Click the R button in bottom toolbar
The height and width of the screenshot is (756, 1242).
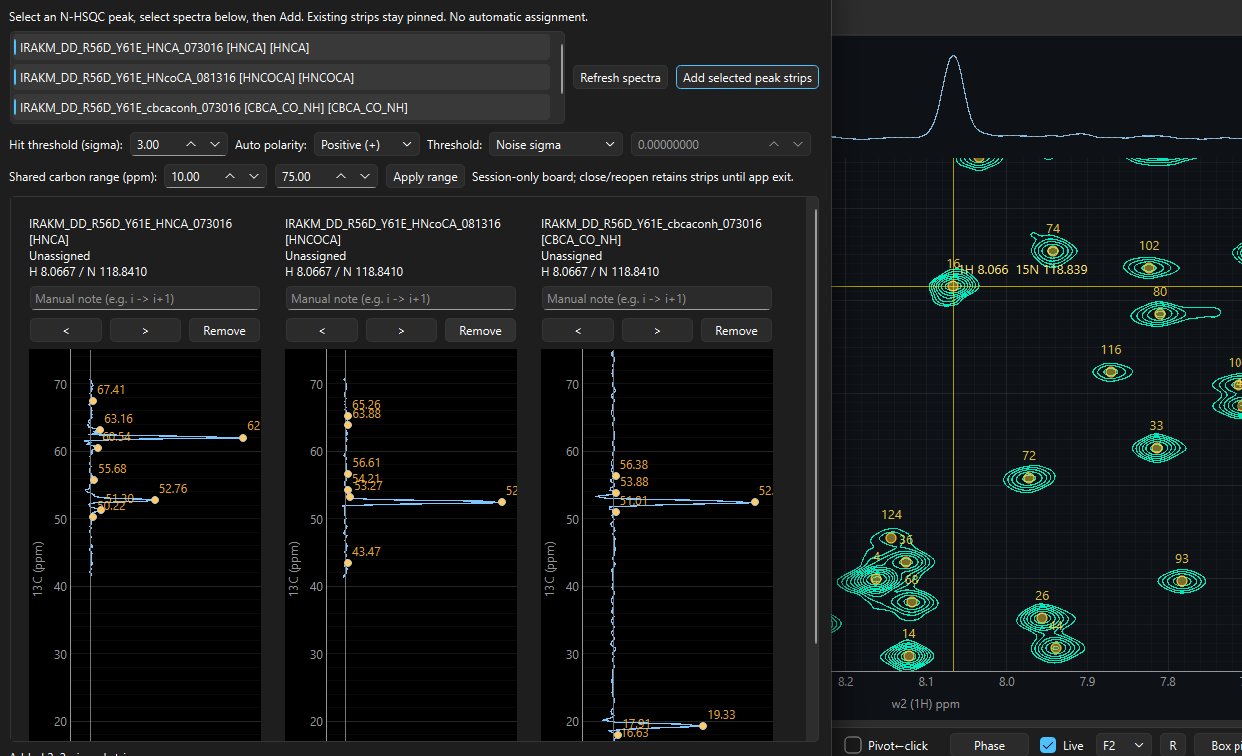(1172, 745)
